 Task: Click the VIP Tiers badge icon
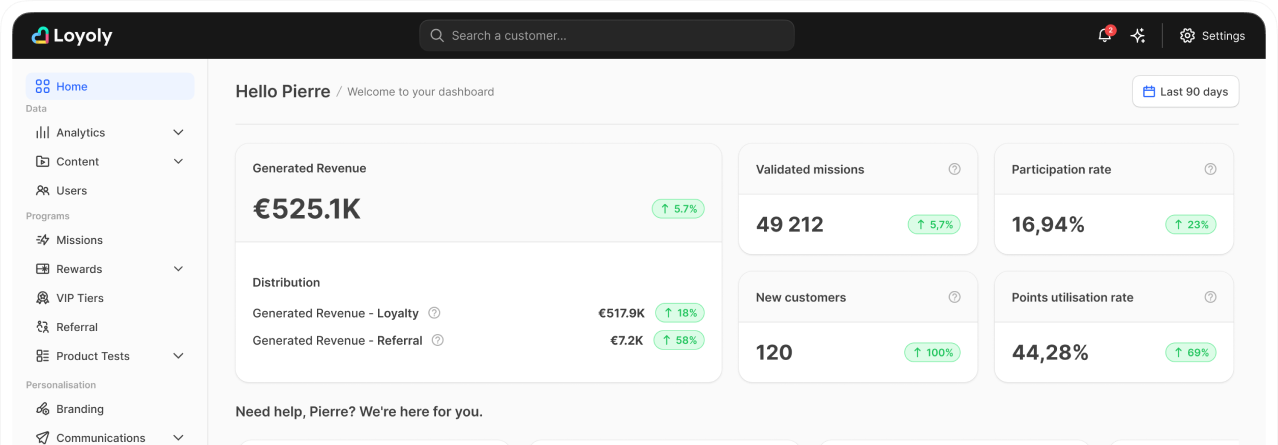click(x=42, y=298)
